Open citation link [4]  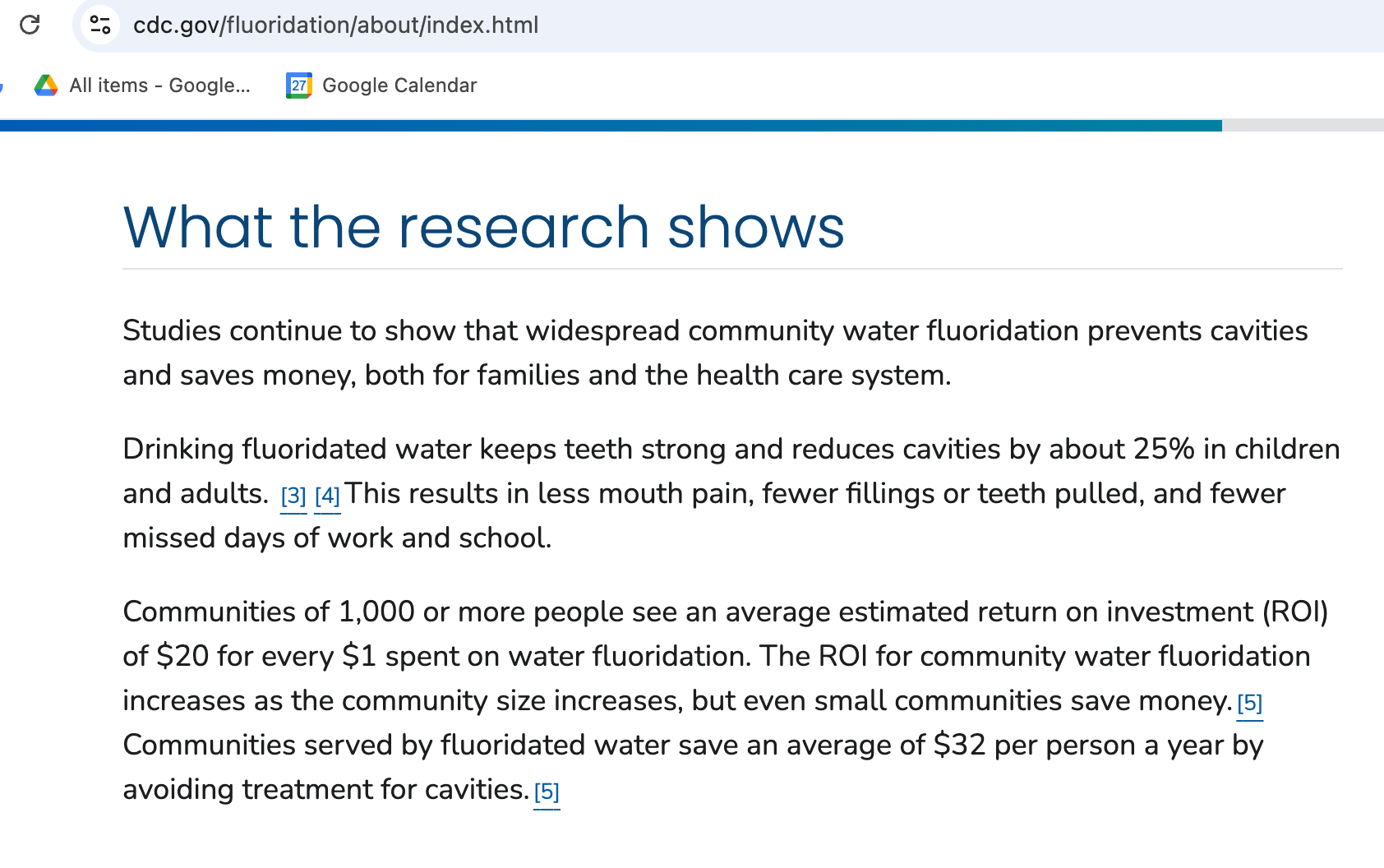pyautogui.click(x=327, y=496)
